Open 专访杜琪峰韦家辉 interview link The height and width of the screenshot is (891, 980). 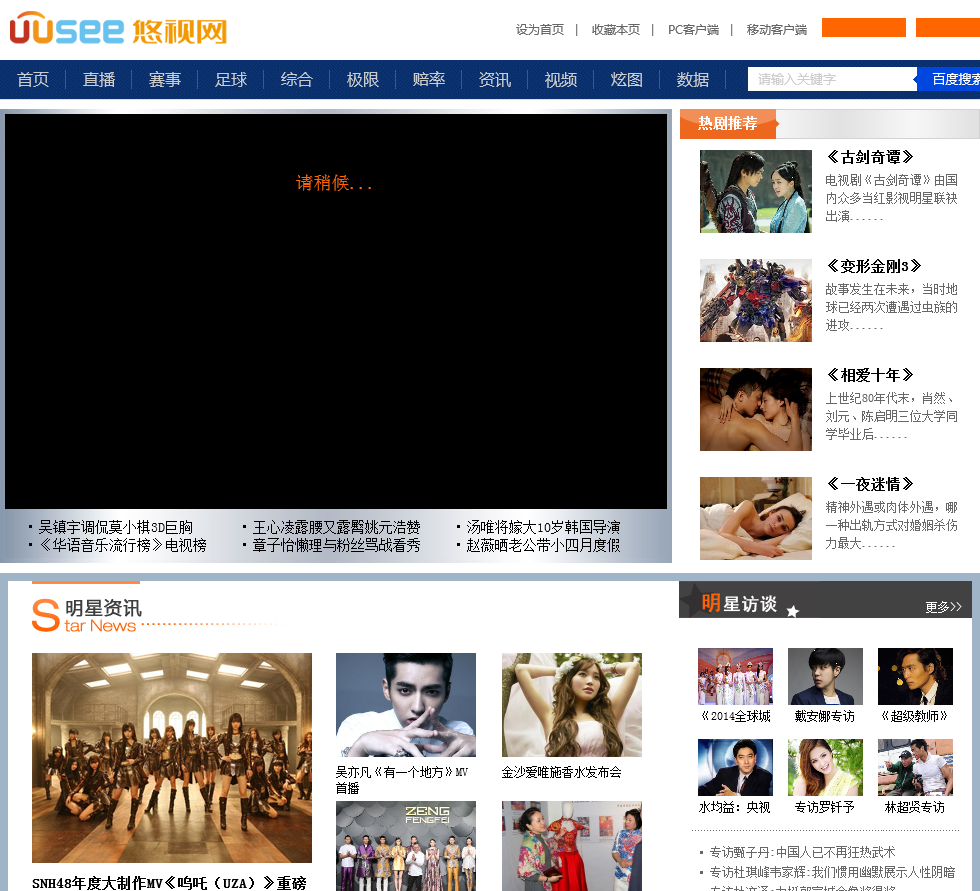tap(832, 872)
